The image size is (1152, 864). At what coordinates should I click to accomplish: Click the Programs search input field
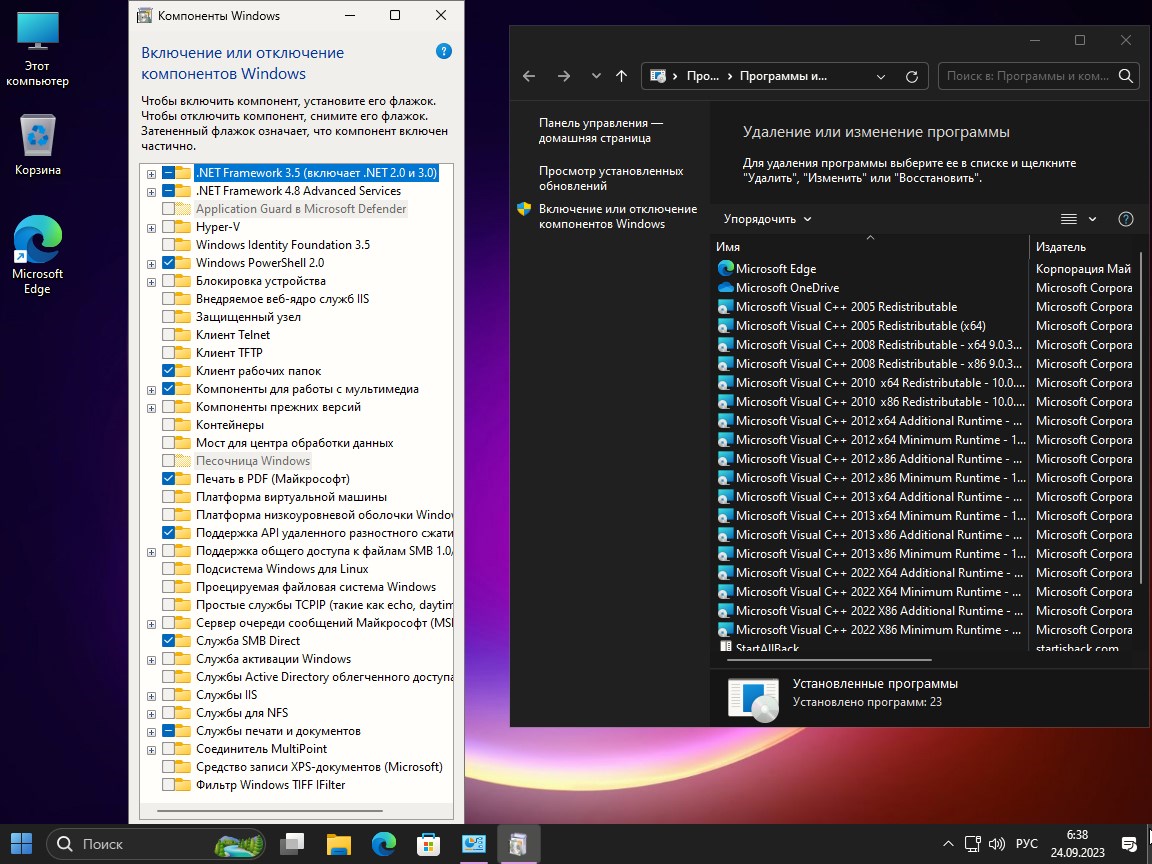coord(1028,76)
